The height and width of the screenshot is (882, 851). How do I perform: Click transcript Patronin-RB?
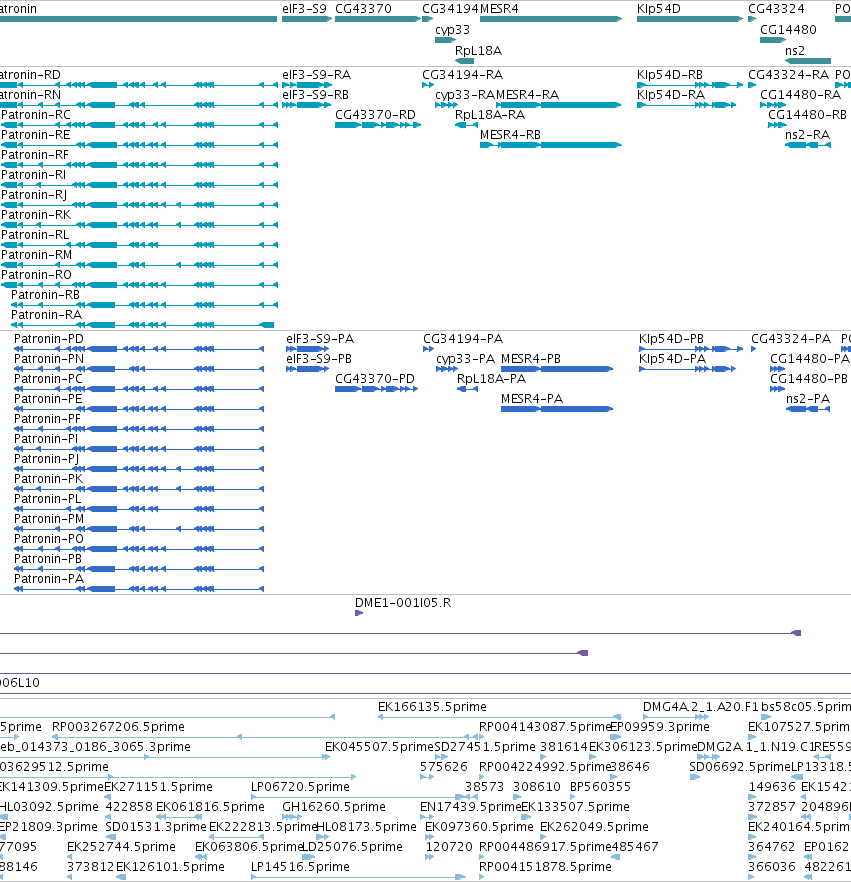(x=145, y=305)
